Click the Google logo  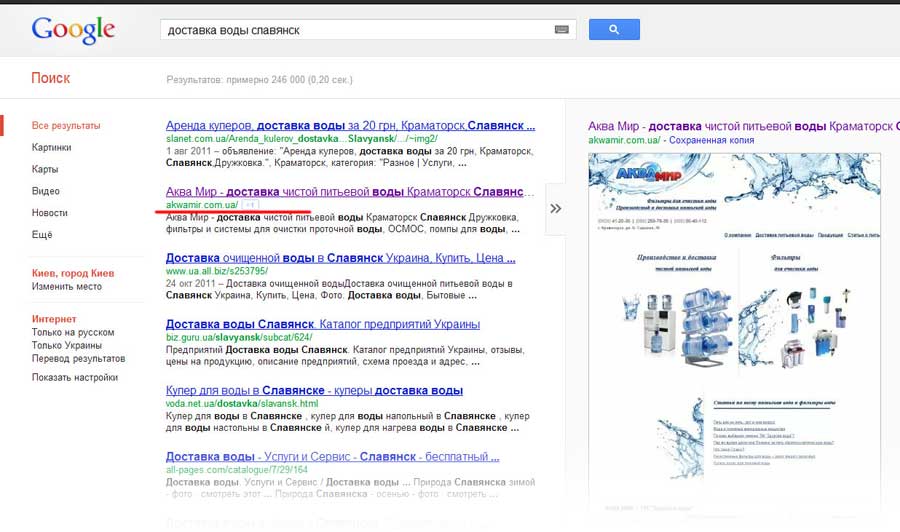73,30
